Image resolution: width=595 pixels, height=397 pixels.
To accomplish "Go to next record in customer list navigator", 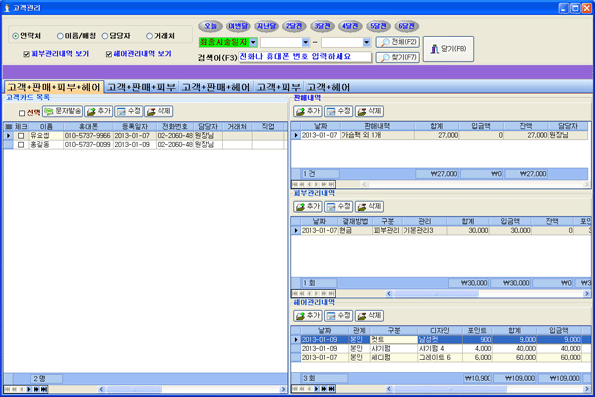I will (x=29, y=389).
